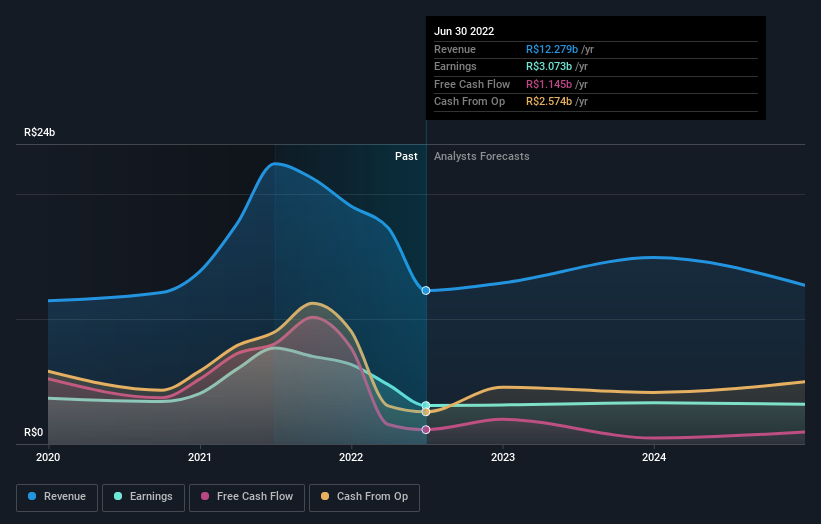The height and width of the screenshot is (524, 821).
Task: Click the 2022 x-axis label
Action: pos(351,457)
